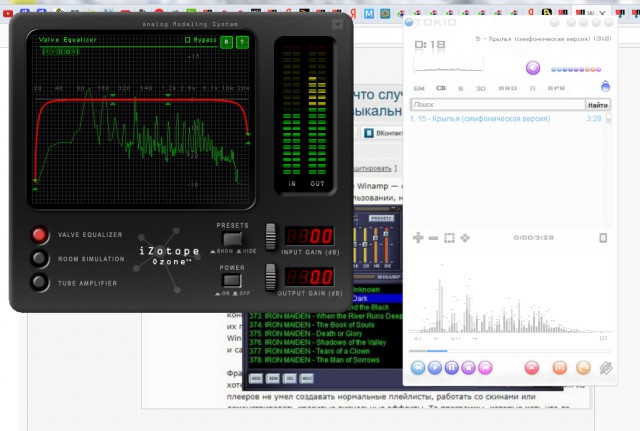The height and width of the screenshot is (431, 640).
Task: Click the orange equalizer button in TOKIO
Action: click(x=560, y=368)
